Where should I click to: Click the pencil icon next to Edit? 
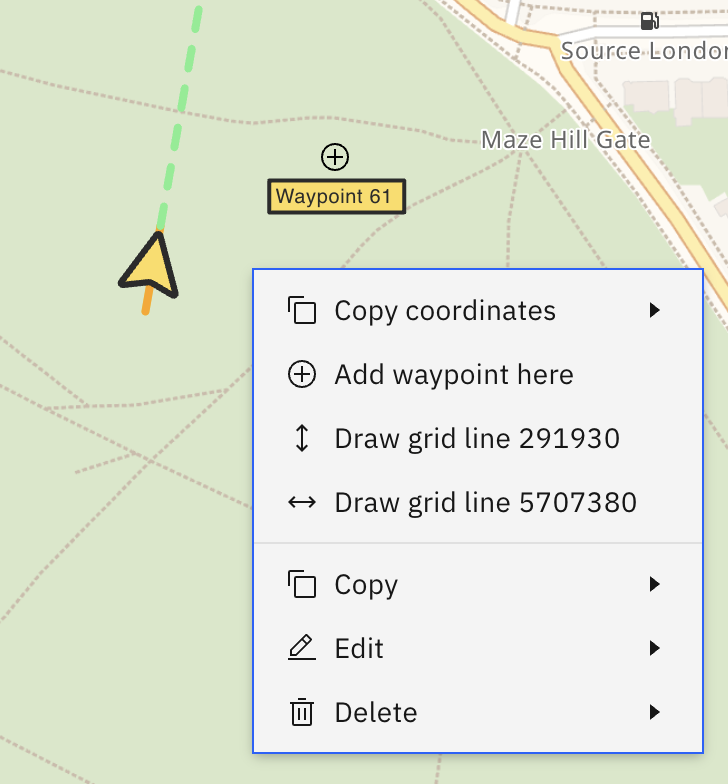(302, 648)
